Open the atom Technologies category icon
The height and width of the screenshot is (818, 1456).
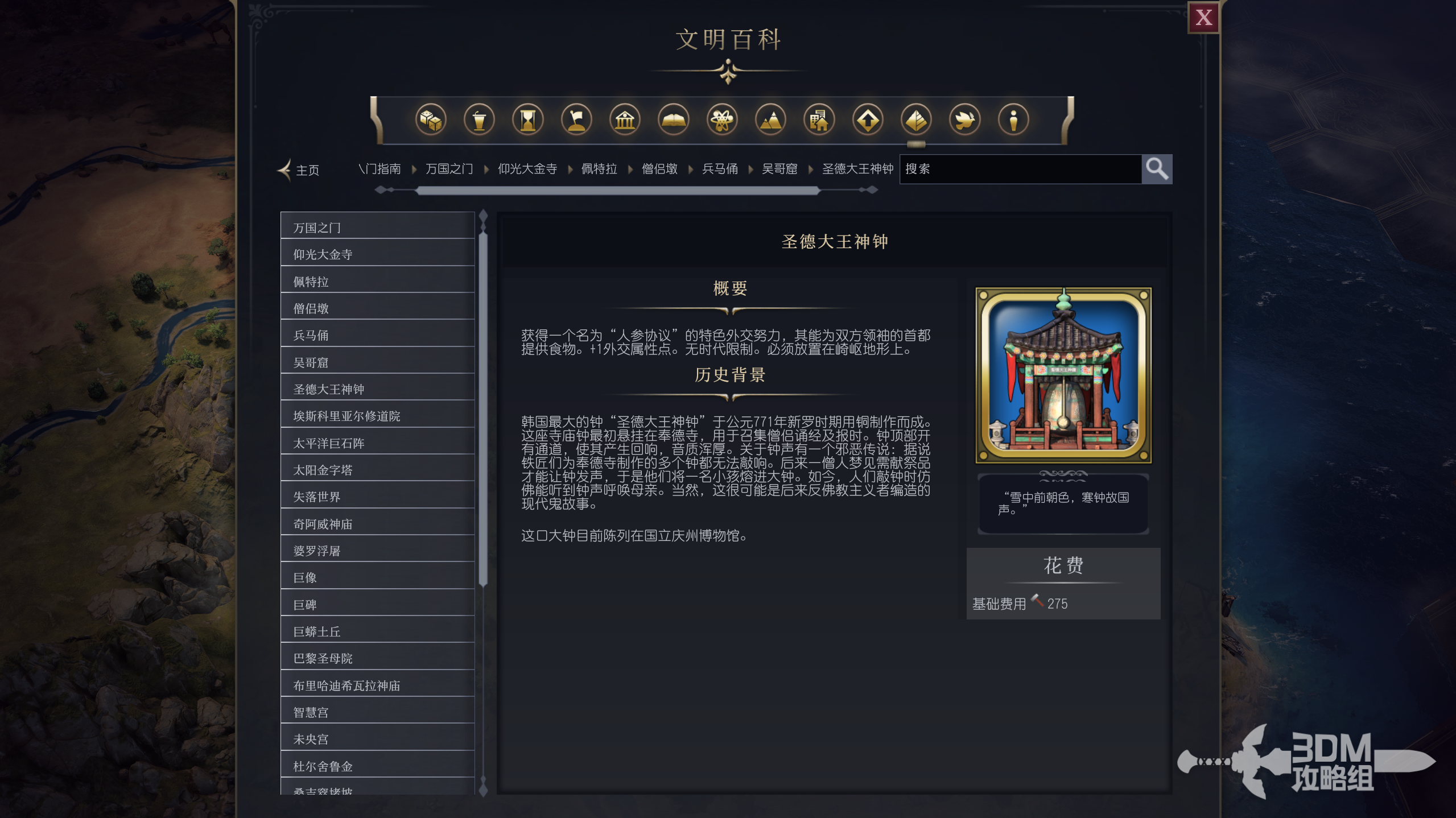pos(722,120)
